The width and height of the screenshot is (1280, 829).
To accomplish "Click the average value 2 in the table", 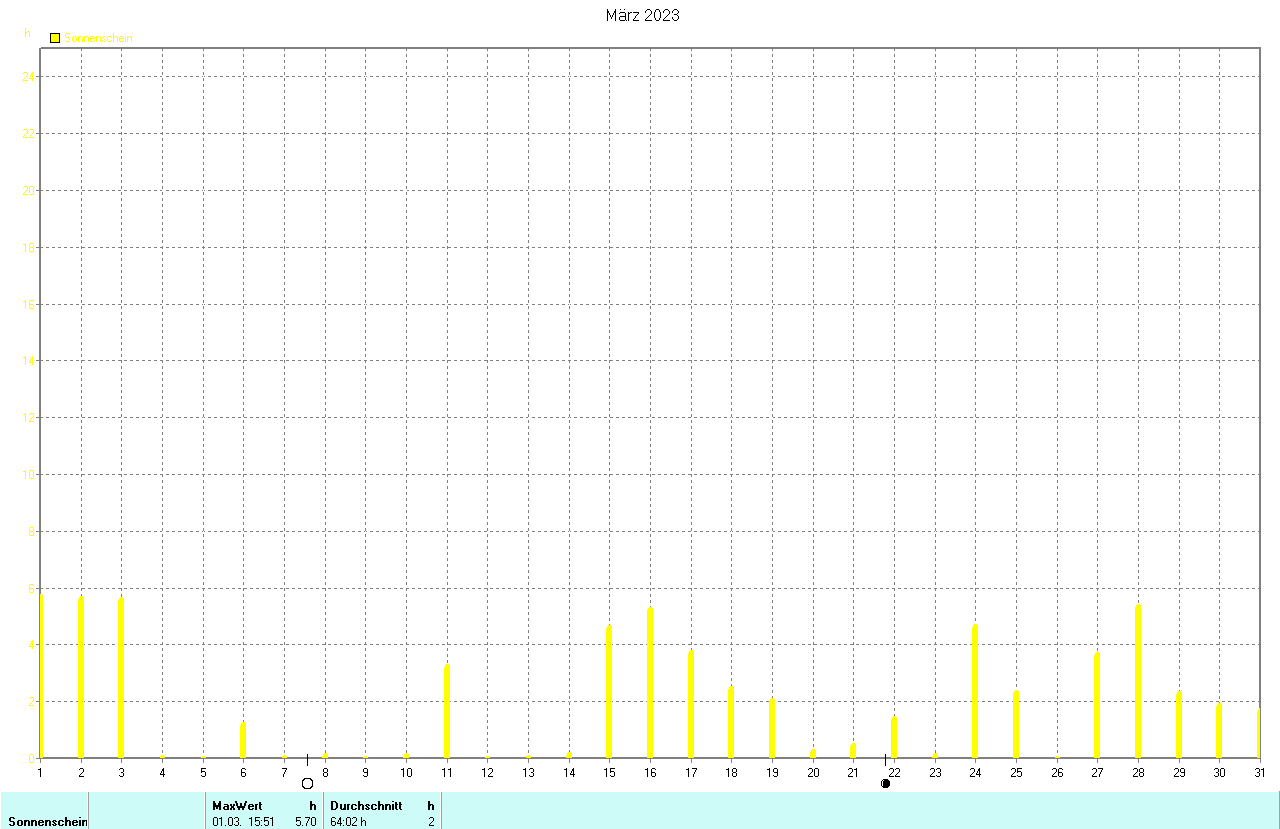I will pyautogui.click(x=431, y=822).
